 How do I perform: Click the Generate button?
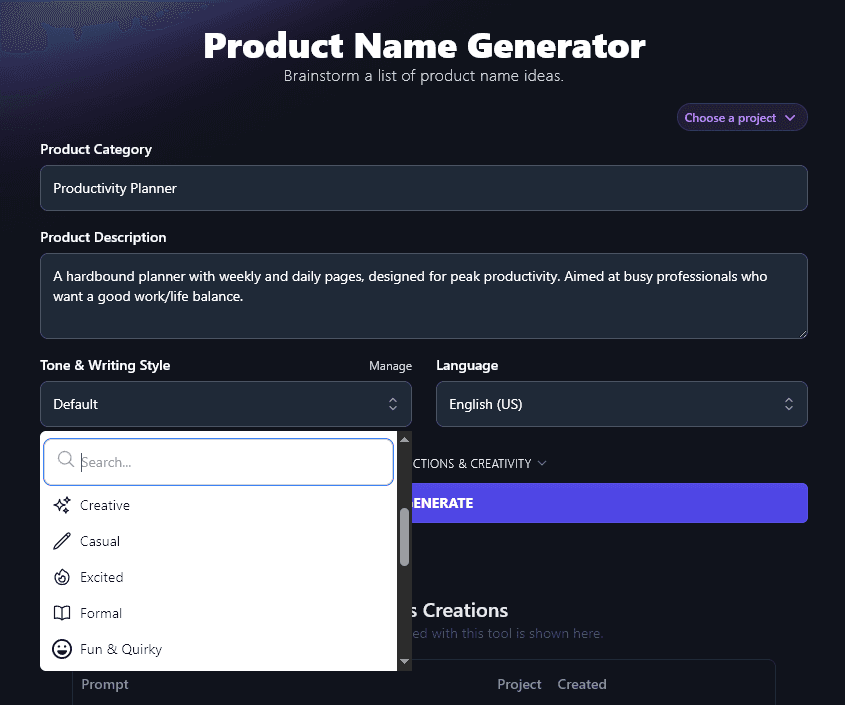(622, 503)
